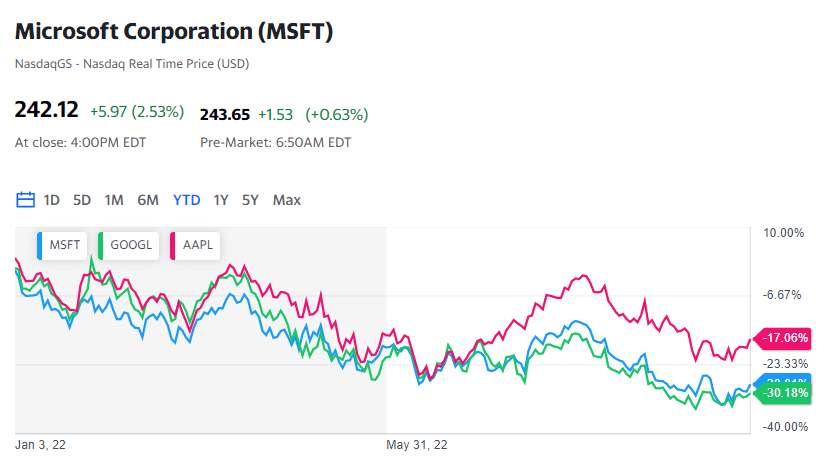Show the 5Y chart range
The image size is (828, 474).
pyautogui.click(x=250, y=200)
